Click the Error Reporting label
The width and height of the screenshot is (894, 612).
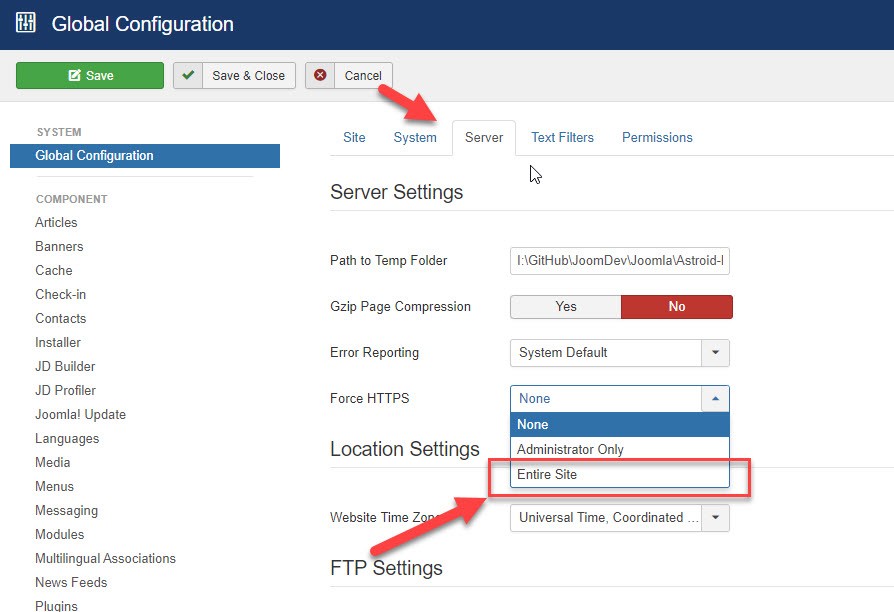374,352
